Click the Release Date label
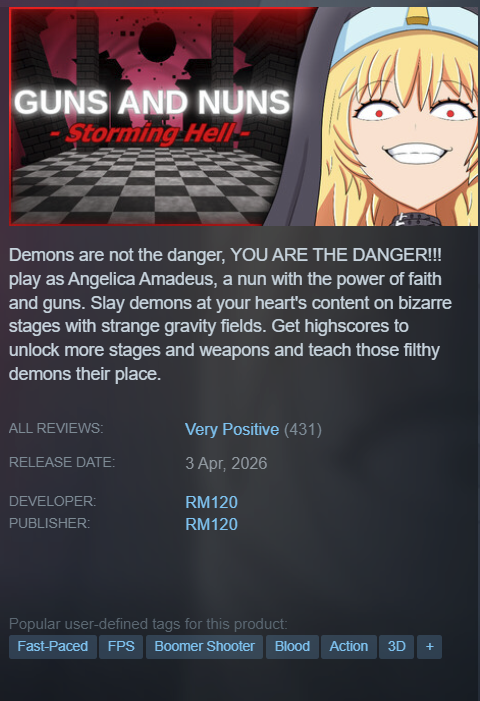The height and width of the screenshot is (701, 480). click(62, 462)
